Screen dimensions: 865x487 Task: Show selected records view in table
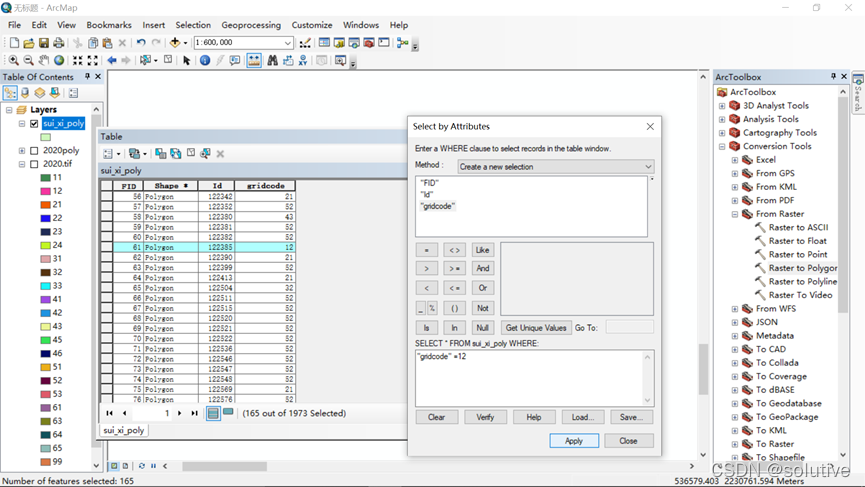(228, 413)
